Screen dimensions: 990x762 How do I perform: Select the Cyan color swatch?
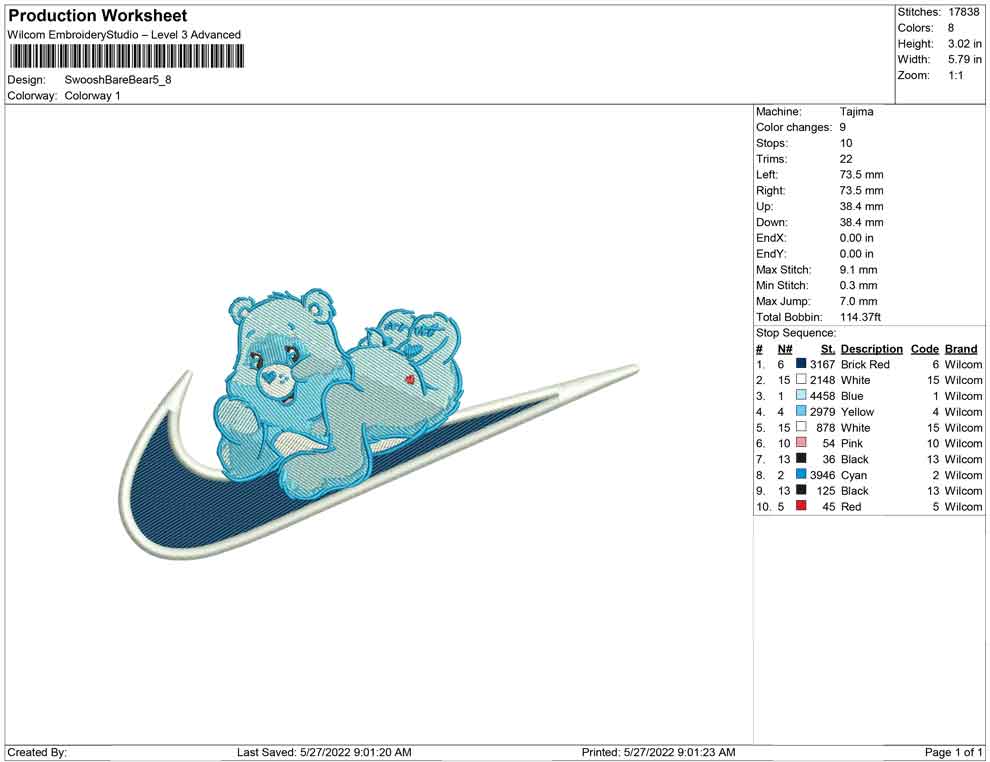point(801,474)
